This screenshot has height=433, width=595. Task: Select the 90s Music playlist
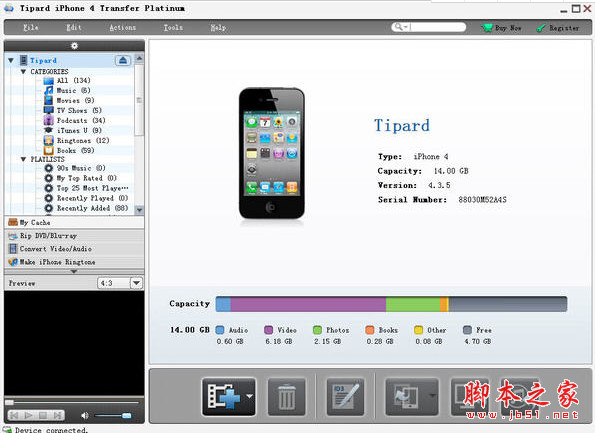[x=74, y=168]
